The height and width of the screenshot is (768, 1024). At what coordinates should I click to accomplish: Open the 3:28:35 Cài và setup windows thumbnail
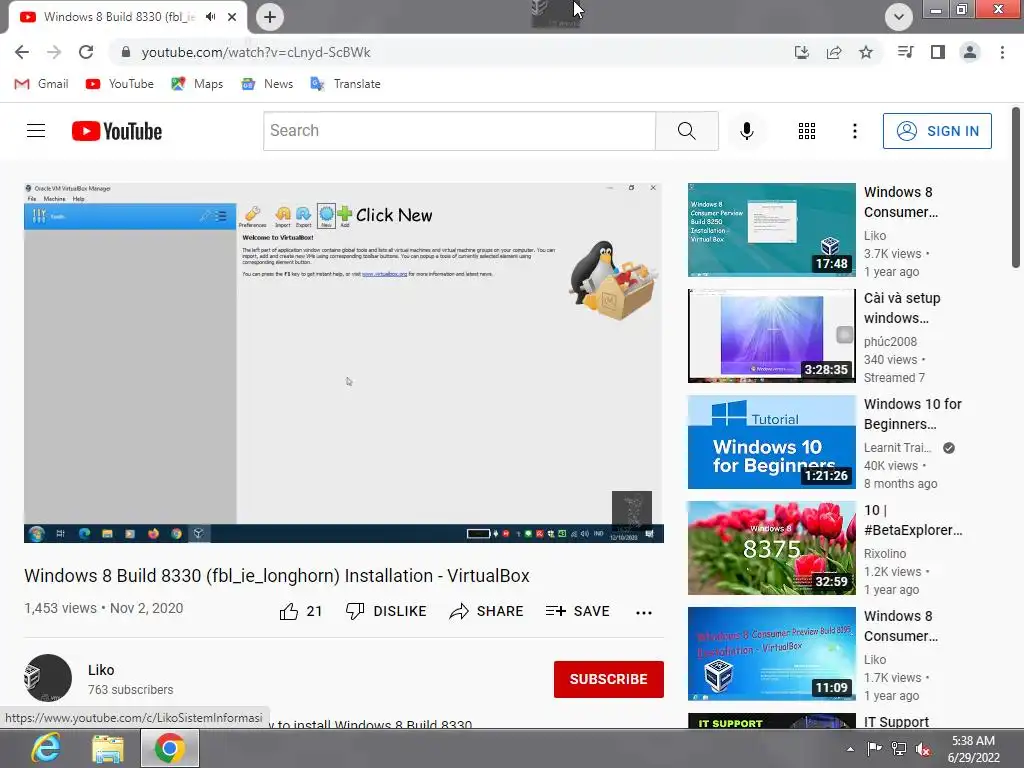(x=771, y=336)
